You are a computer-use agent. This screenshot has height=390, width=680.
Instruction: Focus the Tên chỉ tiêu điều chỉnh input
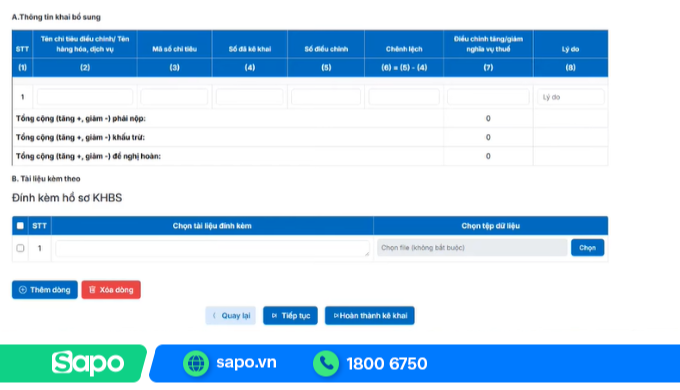[x=85, y=97]
